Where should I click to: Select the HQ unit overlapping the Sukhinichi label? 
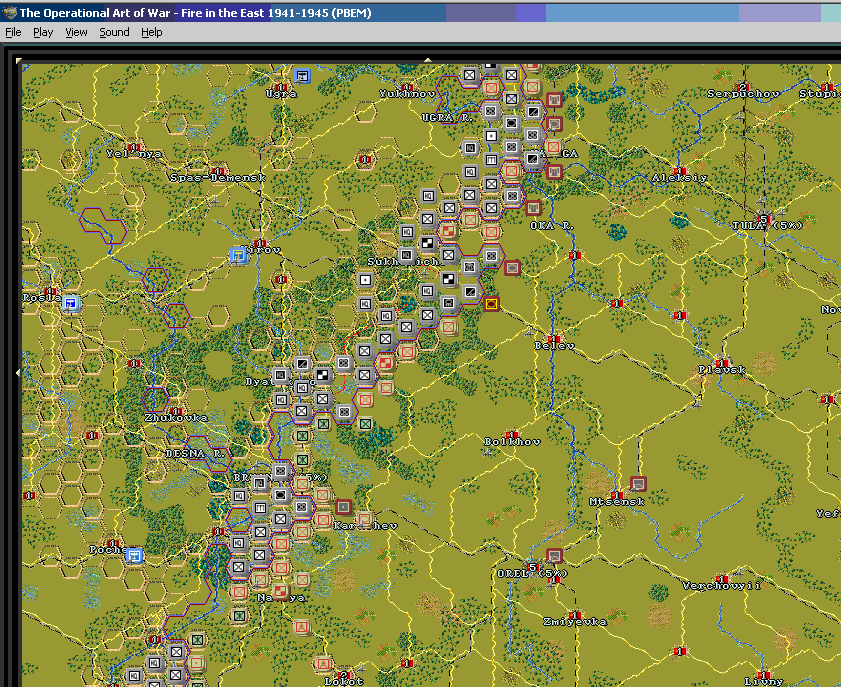(407, 256)
